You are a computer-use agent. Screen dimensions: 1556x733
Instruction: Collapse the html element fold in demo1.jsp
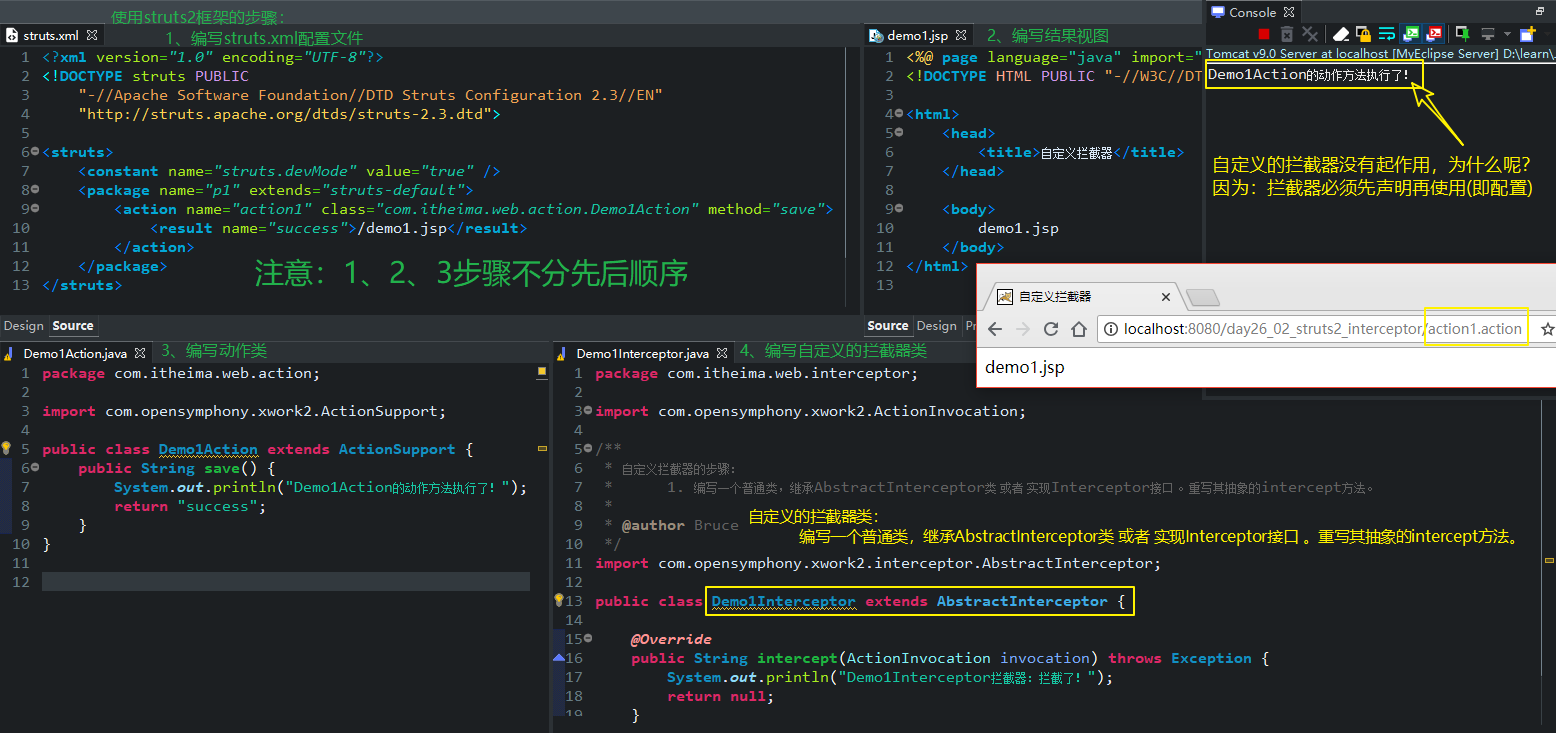898,114
